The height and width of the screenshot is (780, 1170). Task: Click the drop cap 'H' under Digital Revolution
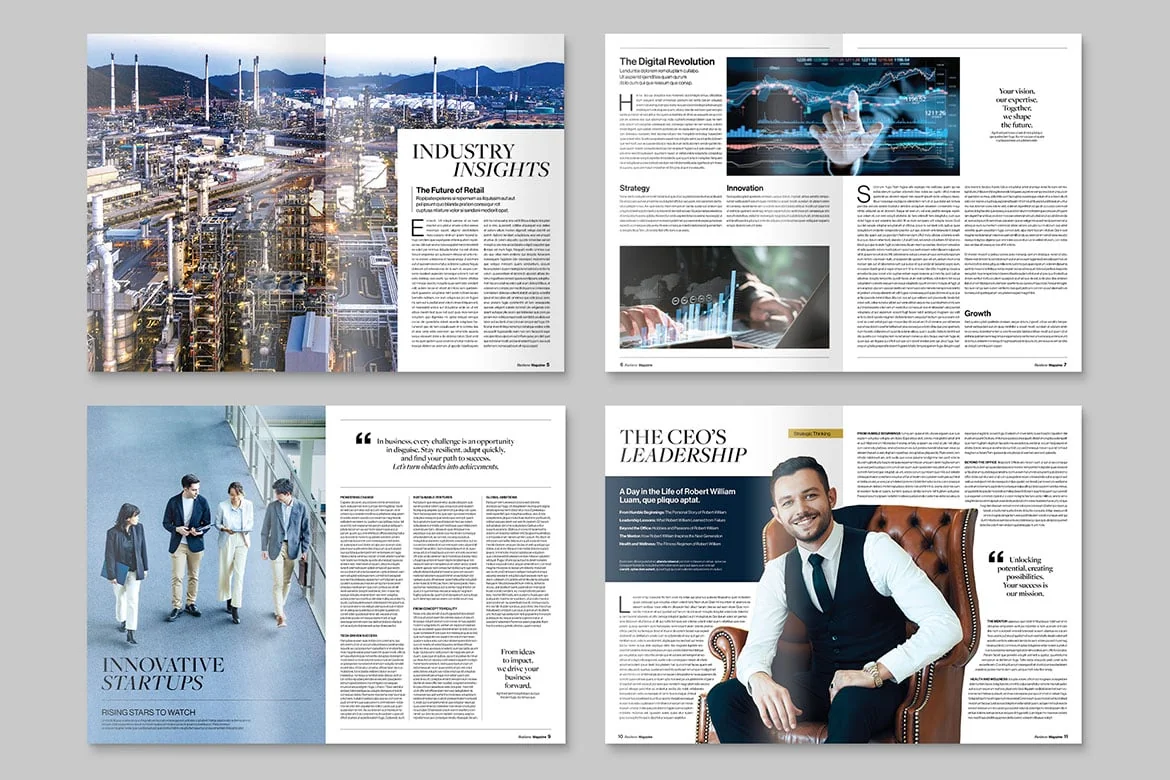click(x=626, y=102)
